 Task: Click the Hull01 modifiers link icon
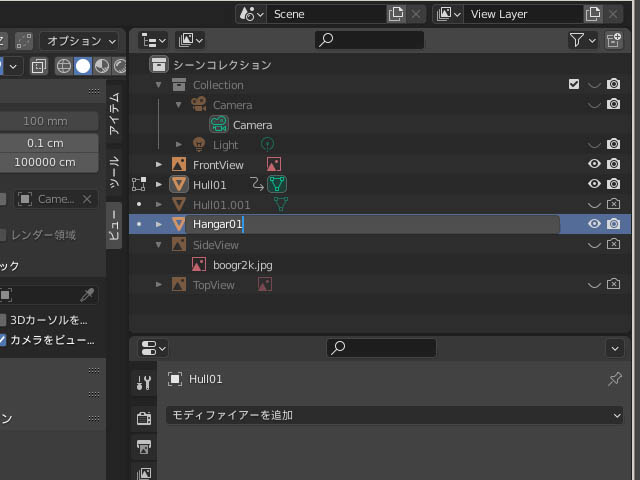pyautogui.click(x=257, y=184)
